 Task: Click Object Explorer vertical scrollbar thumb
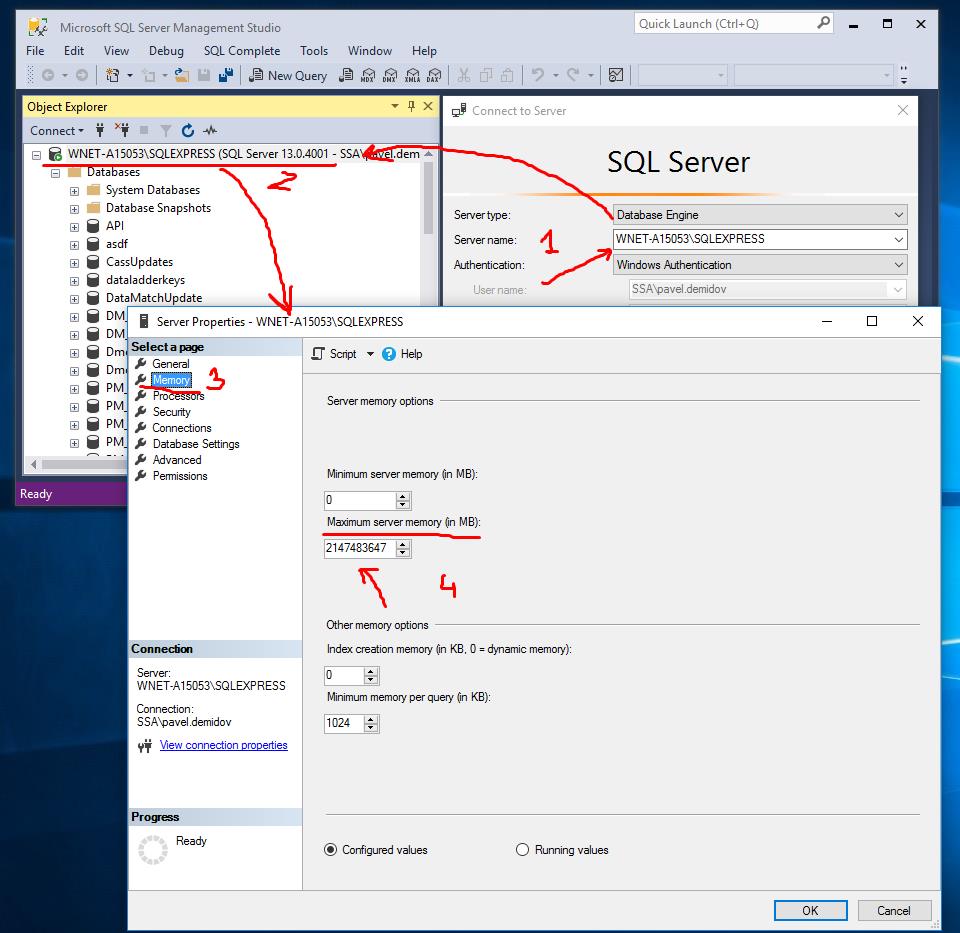click(x=429, y=197)
